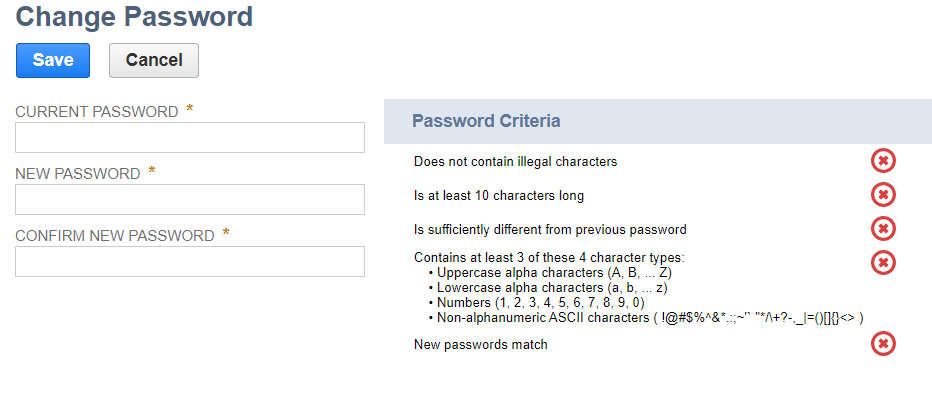Focus the Current Password input field
Screen dimensions: 932x393
[x=190, y=137]
